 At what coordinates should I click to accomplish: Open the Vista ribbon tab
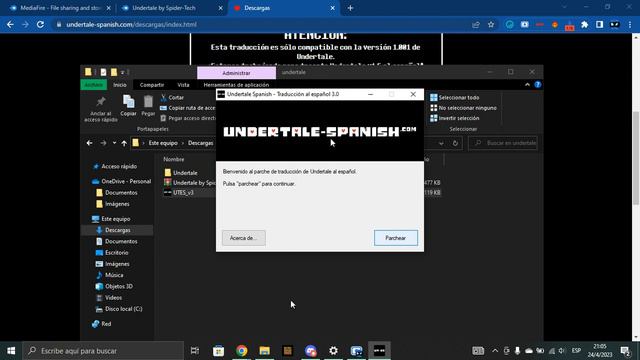click(x=183, y=84)
